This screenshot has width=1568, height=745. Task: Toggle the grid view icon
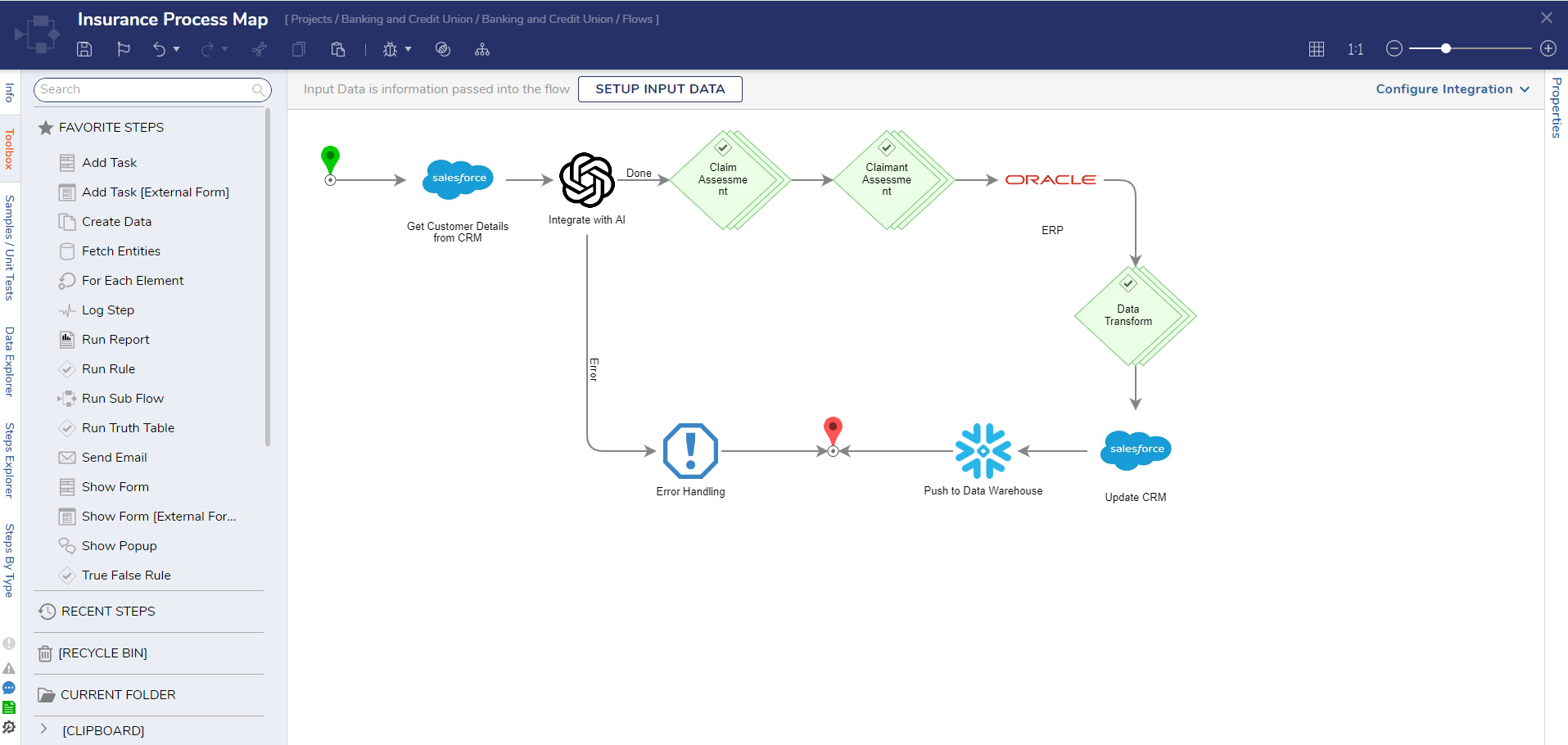pos(1317,49)
